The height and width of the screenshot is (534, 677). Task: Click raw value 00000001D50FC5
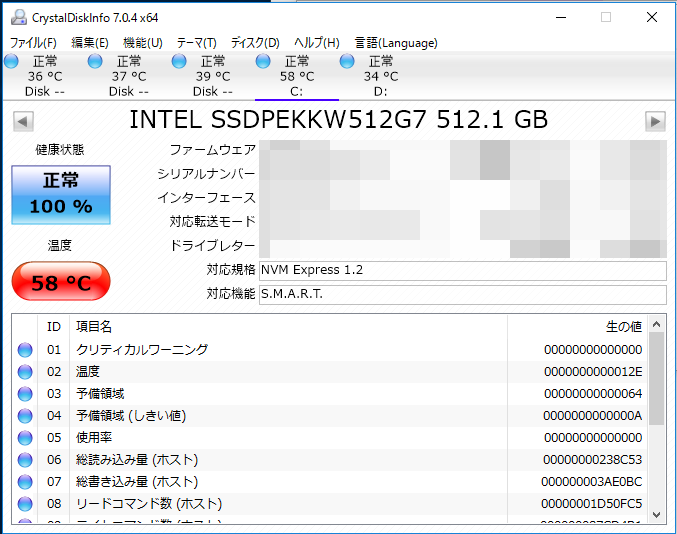(592, 504)
